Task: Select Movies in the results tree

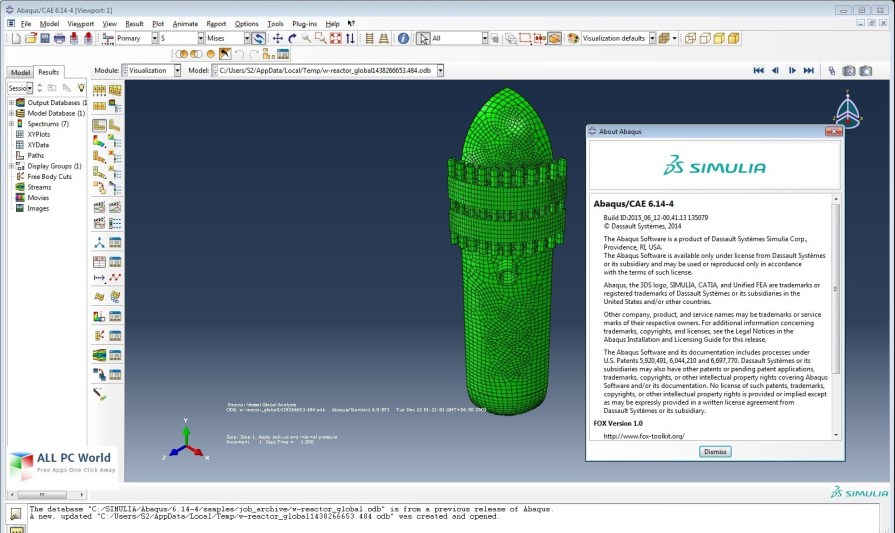Action: tap(38, 198)
